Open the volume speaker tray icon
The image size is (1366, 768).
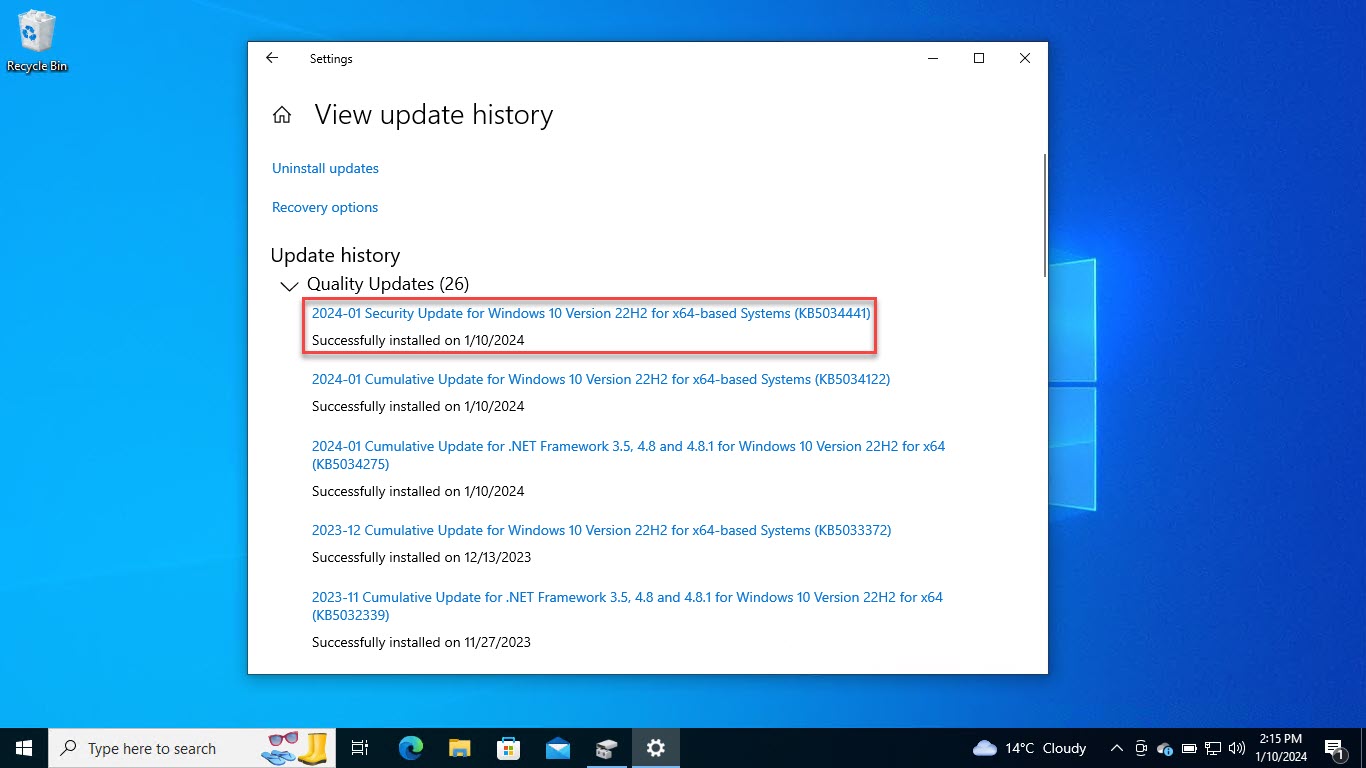coord(1237,748)
